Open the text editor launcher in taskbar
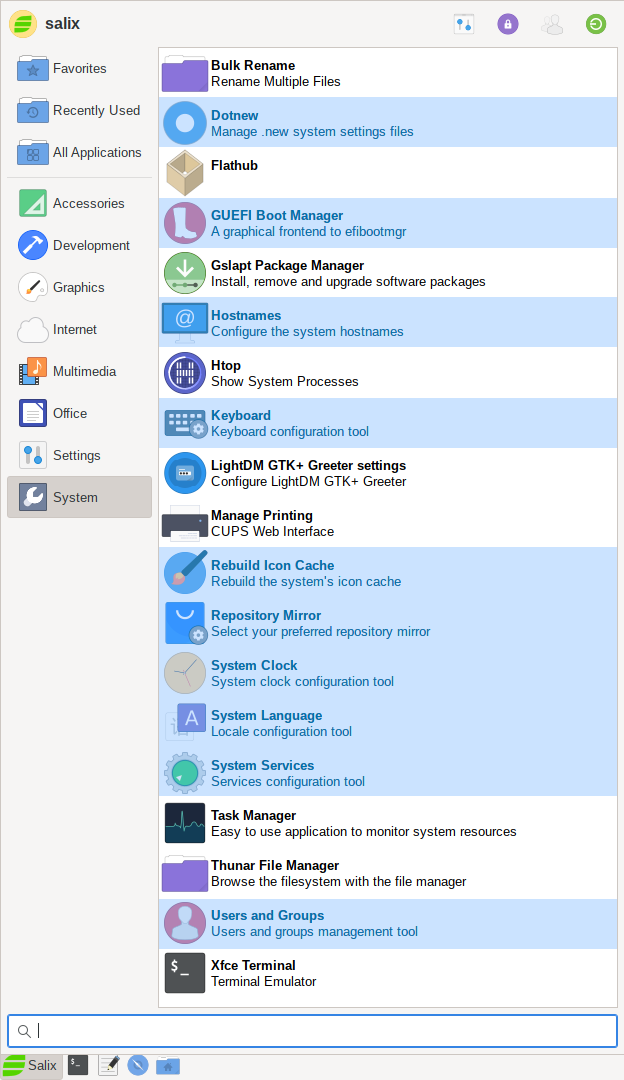Image resolution: width=624 pixels, height=1080 pixels. click(x=108, y=1066)
